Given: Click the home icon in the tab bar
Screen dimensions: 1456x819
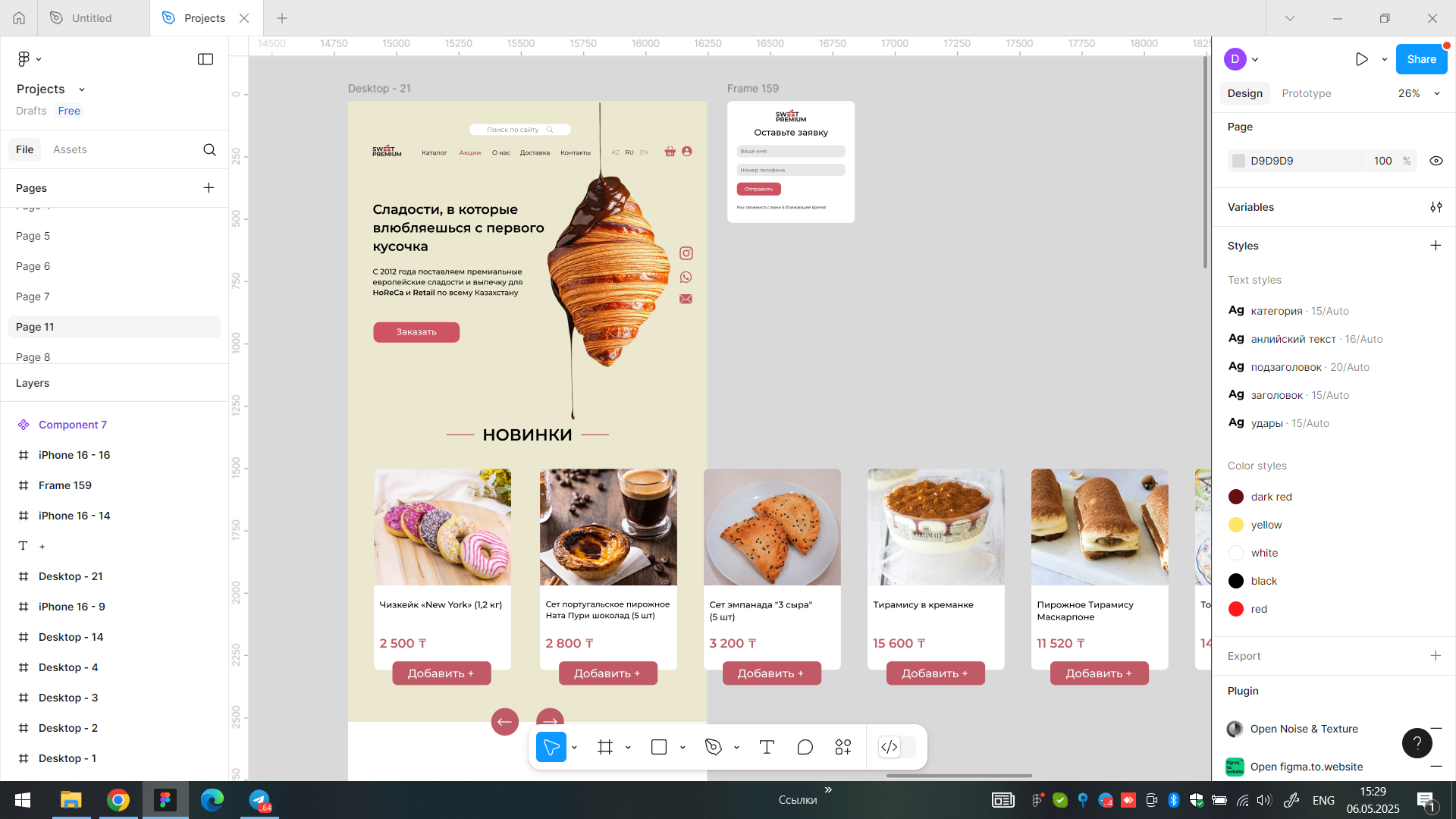Looking at the screenshot, I should [x=19, y=18].
